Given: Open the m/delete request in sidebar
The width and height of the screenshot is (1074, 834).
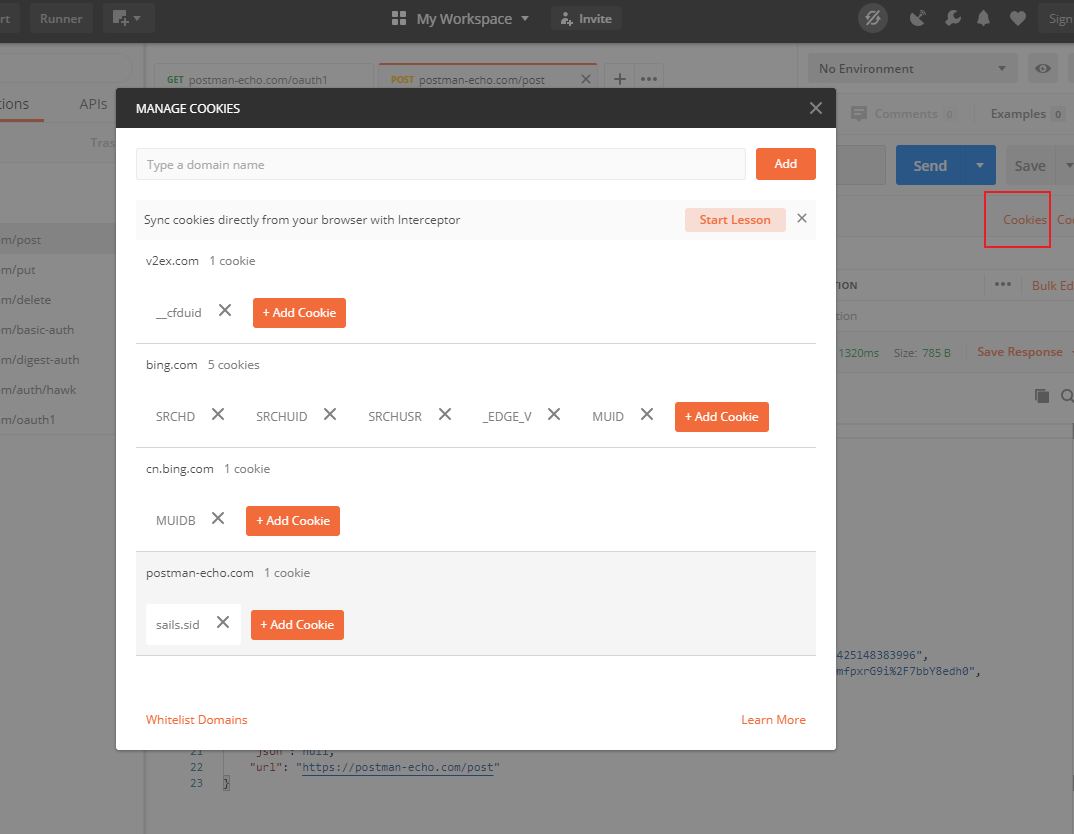Looking at the screenshot, I should [58, 300].
